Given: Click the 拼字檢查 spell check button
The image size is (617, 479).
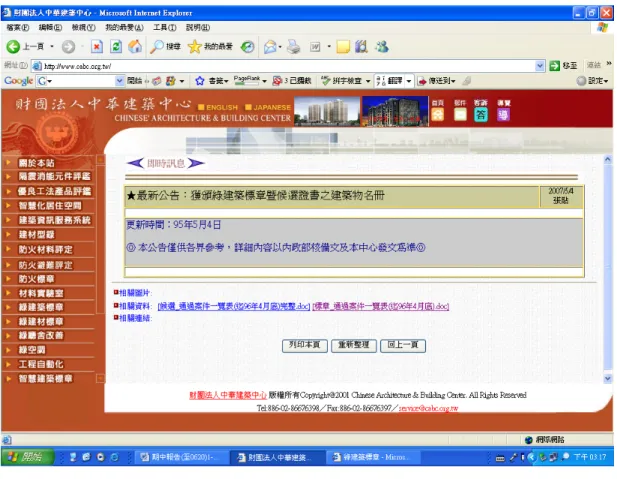Looking at the screenshot, I should 342,81.
